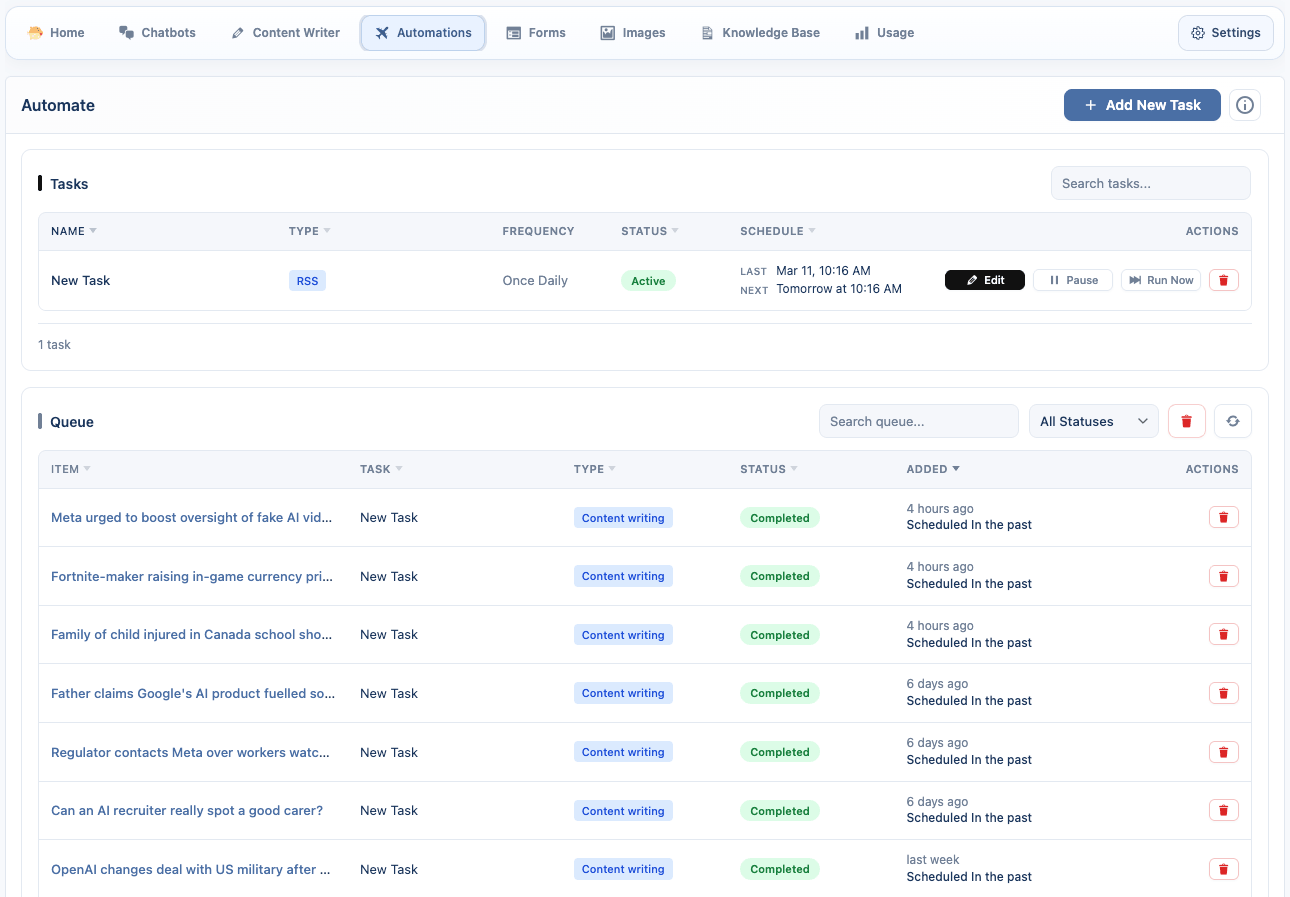This screenshot has width=1290, height=897.
Task: Delete the New Task row using trash icon
Action: point(1224,280)
